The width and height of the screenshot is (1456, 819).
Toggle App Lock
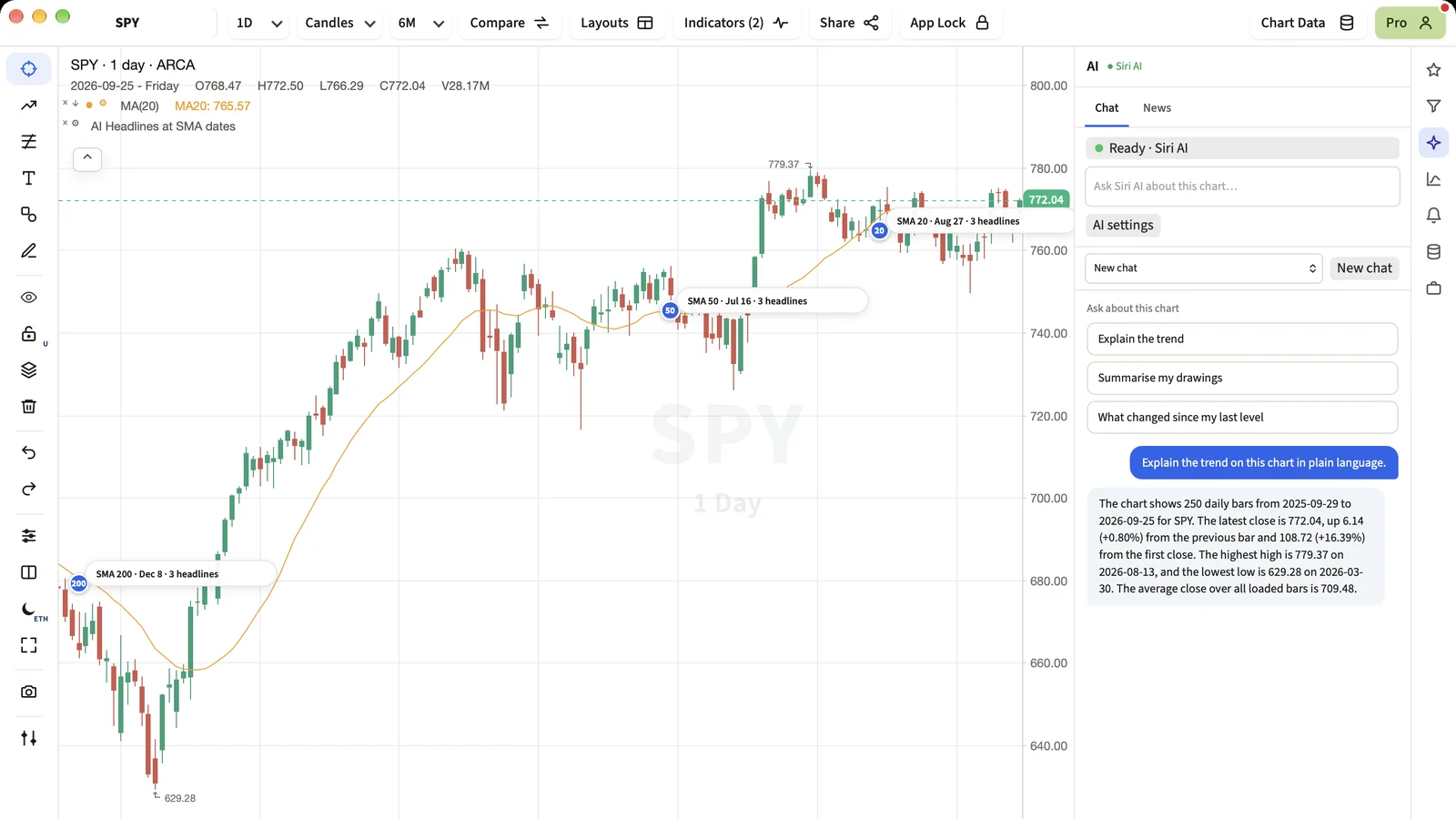click(x=949, y=23)
